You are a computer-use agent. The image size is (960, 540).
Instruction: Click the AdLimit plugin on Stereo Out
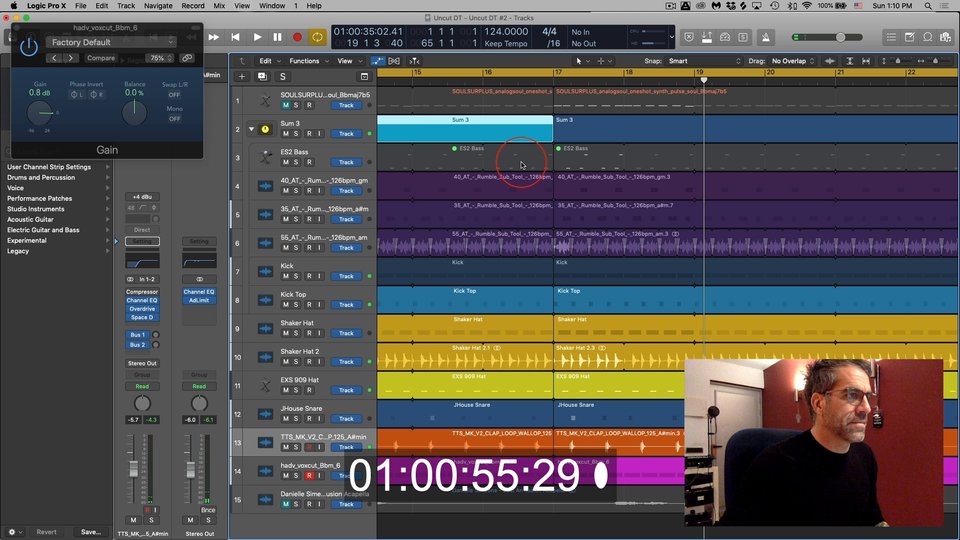pyautogui.click(x=199, y=301)
